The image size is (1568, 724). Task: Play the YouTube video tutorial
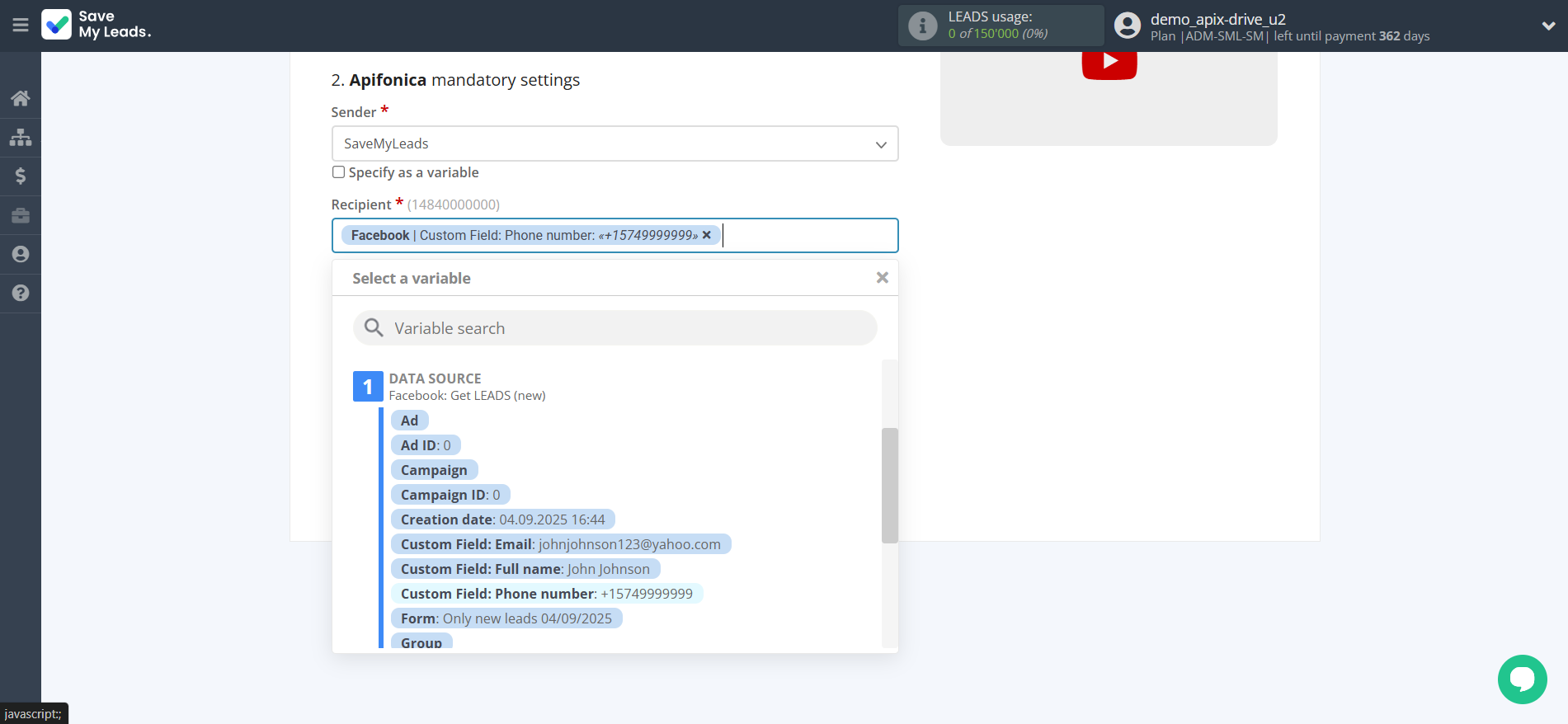1109,62
